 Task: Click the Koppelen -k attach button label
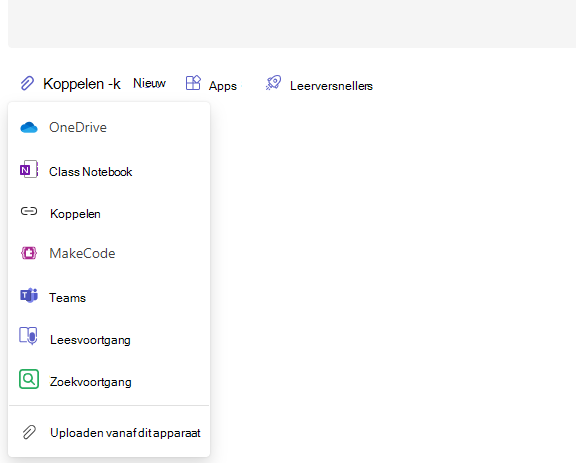(x=82, y=84)
